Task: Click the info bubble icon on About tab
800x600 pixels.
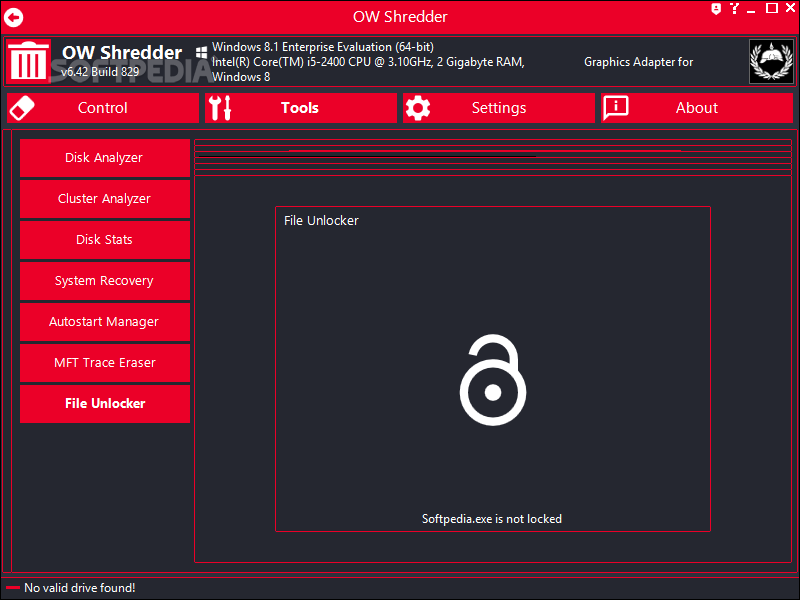Action: point(616,108)
